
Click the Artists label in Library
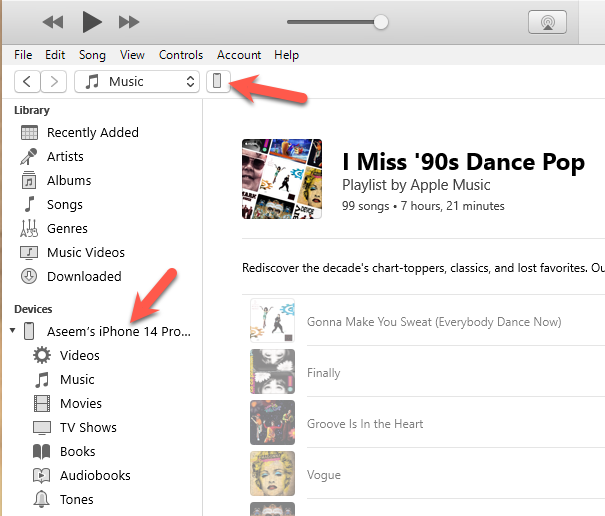click(x=65, y=157)
